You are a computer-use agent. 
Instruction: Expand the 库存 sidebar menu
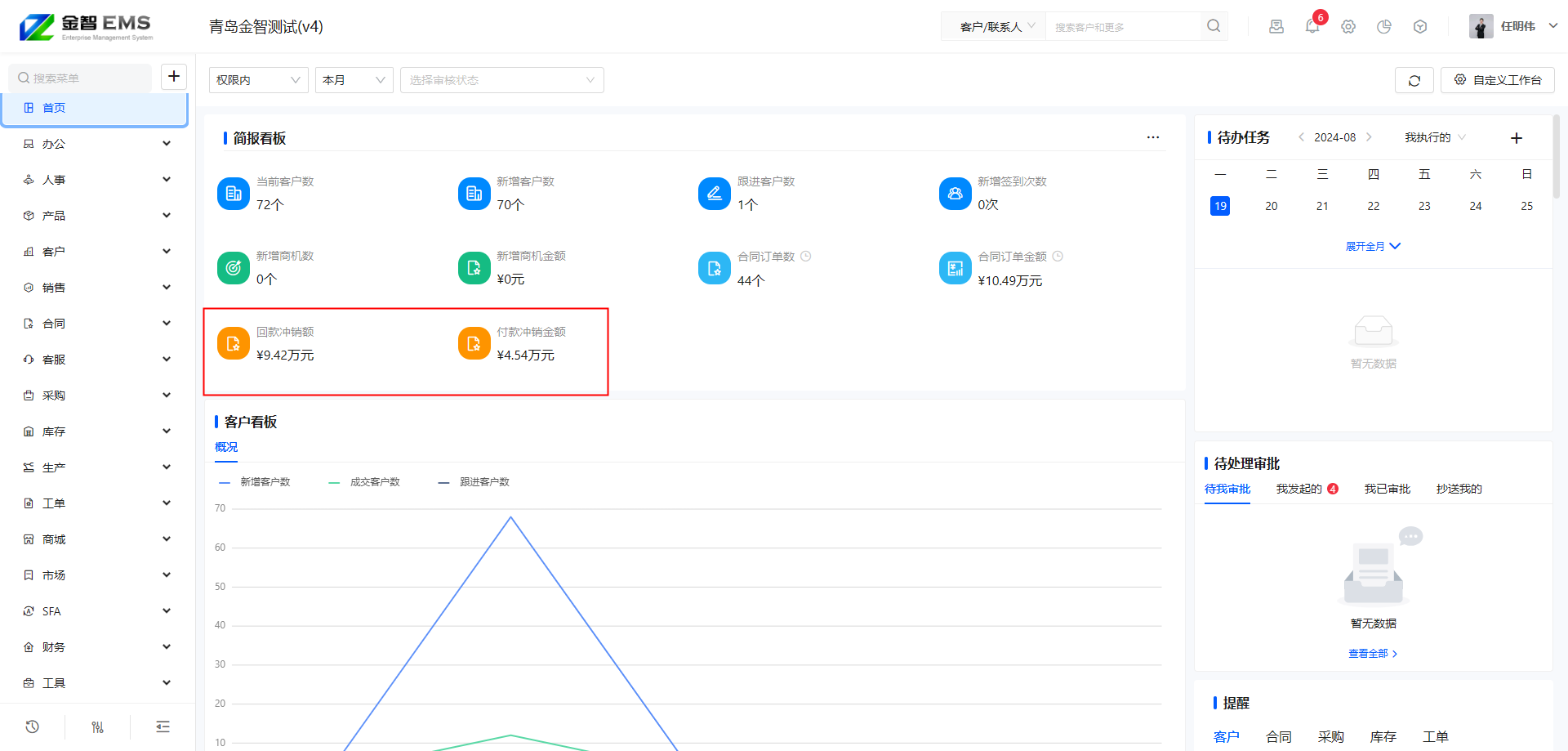(x=98, y=431)
